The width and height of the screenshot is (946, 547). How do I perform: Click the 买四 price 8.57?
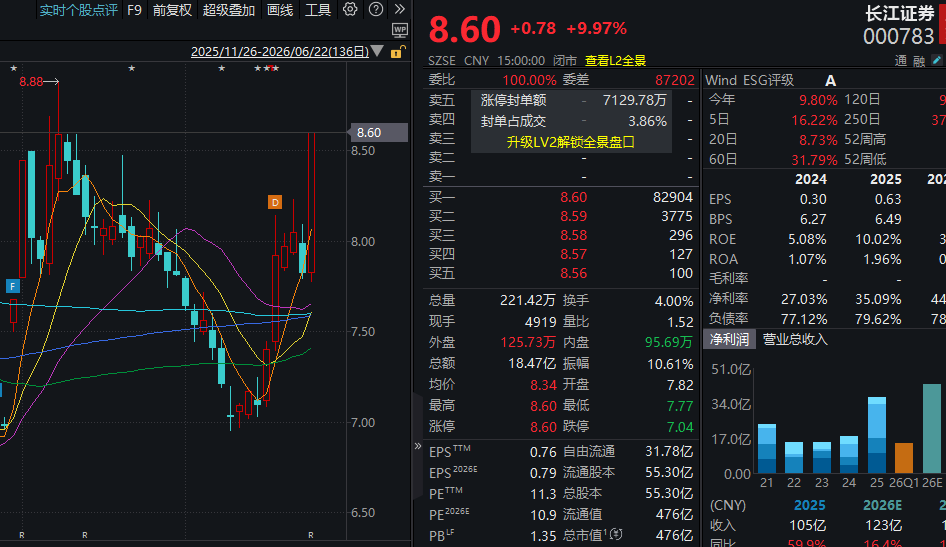click(573, 255)
